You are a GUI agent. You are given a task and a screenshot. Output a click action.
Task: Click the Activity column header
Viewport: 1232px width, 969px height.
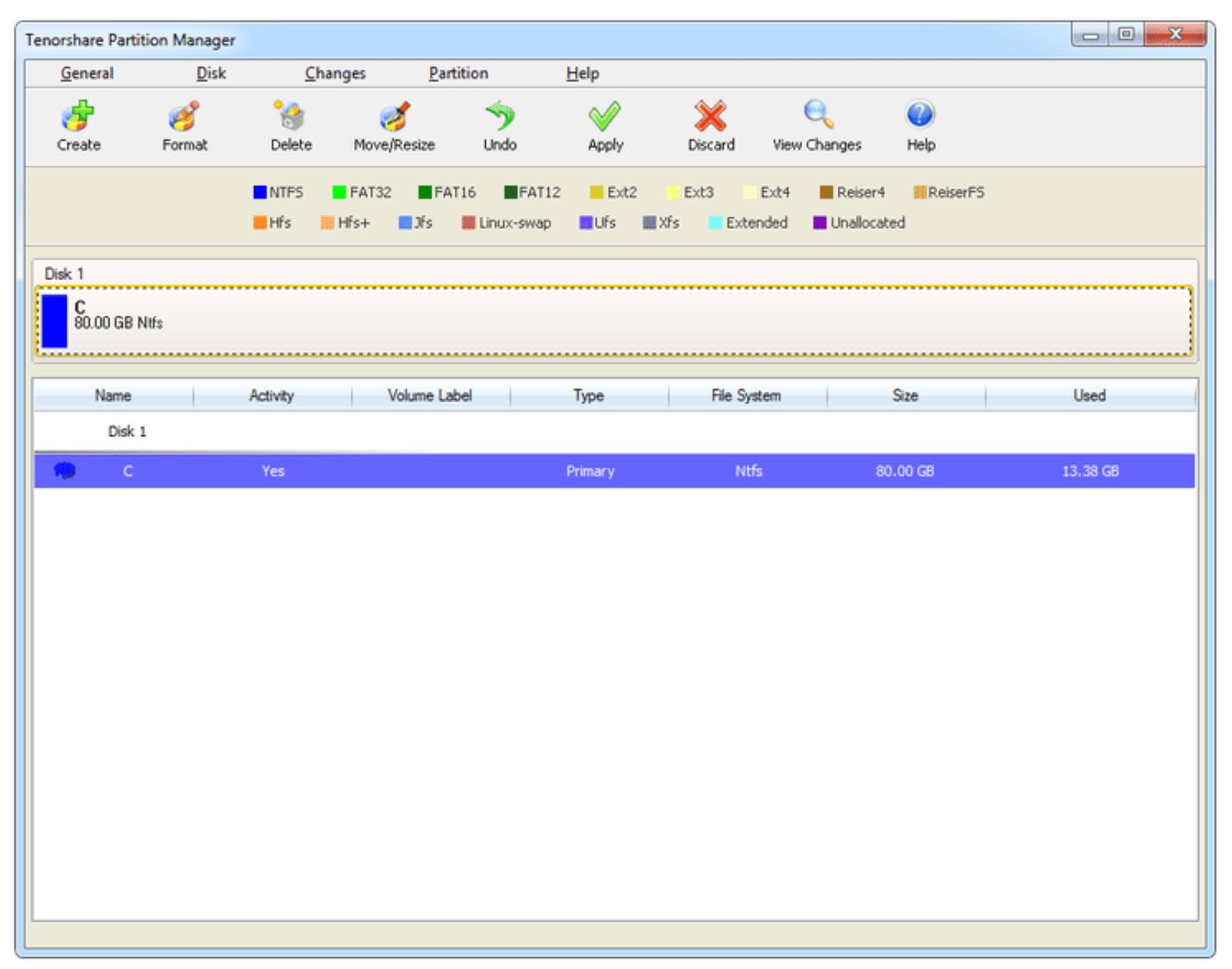click(271, 396)
